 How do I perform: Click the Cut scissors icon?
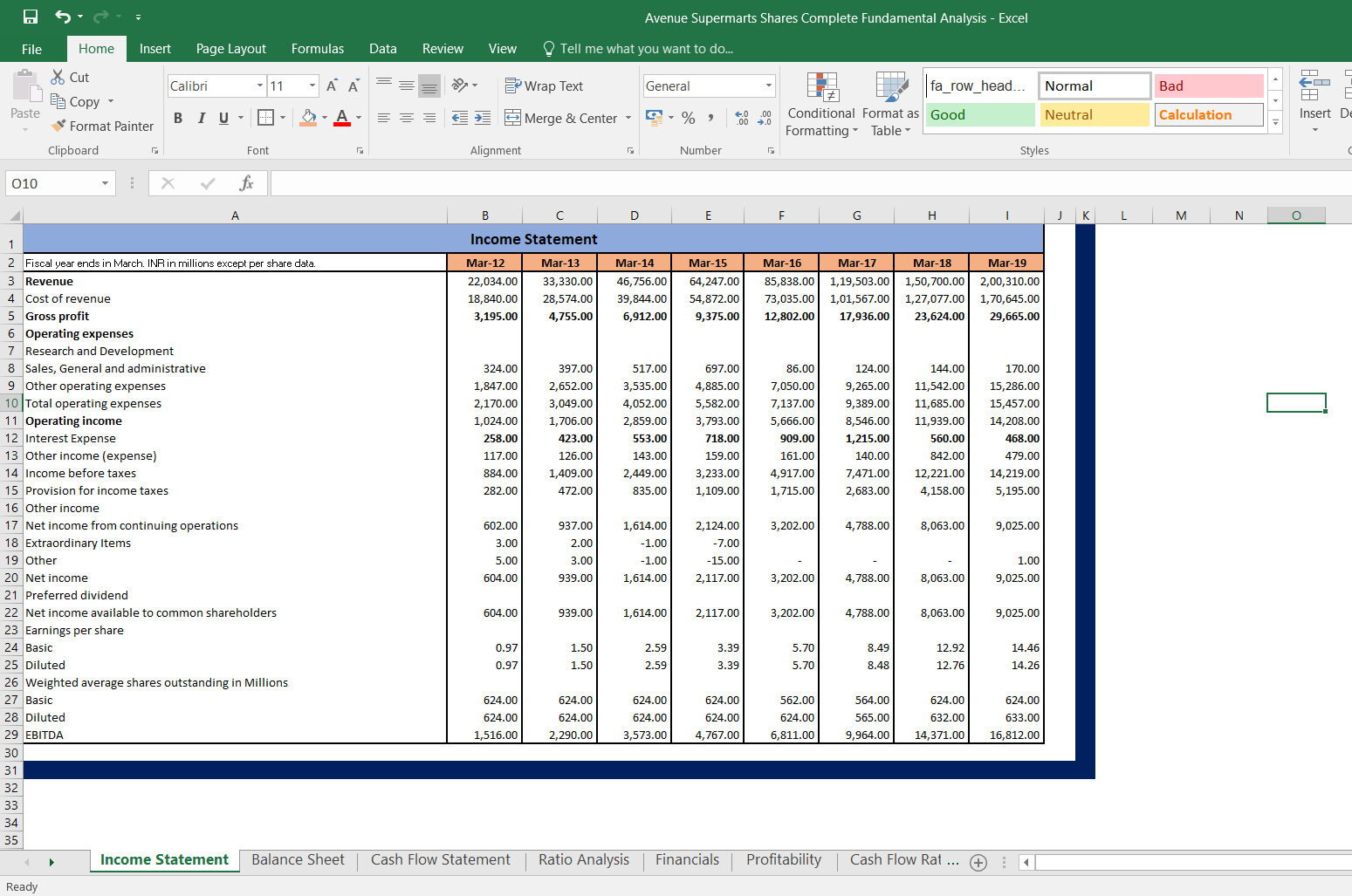coord(58,77)
